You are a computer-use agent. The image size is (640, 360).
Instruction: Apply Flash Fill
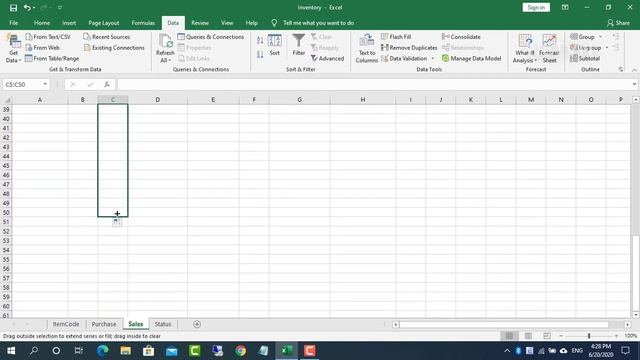coord(396,37)
